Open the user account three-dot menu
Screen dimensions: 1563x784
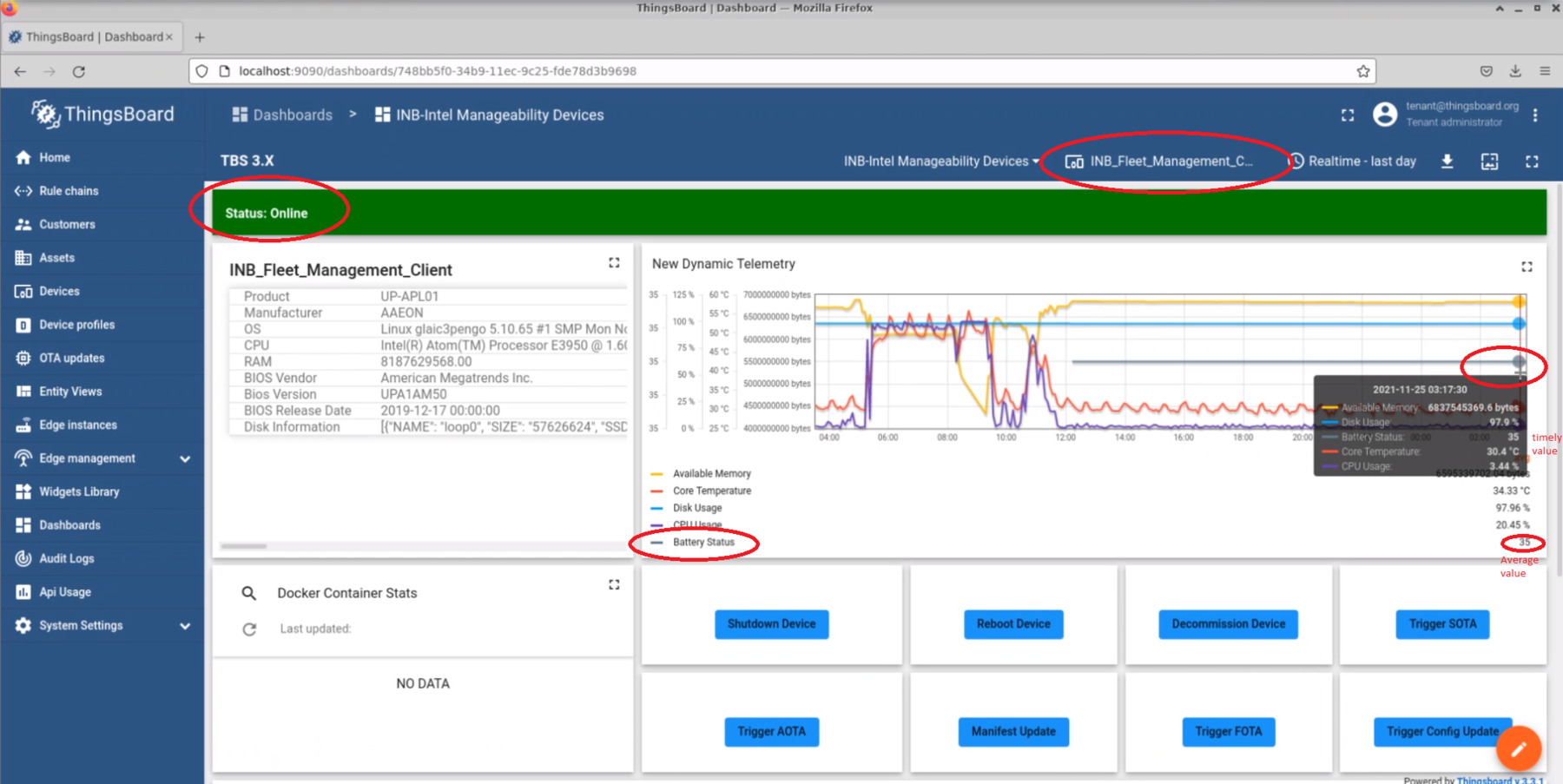[x=1535, y=115]
